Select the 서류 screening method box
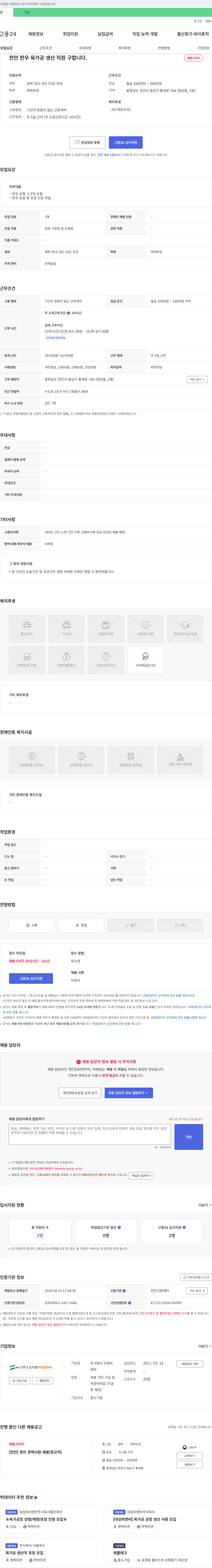 pyautogui.click(x=32, y=925)
